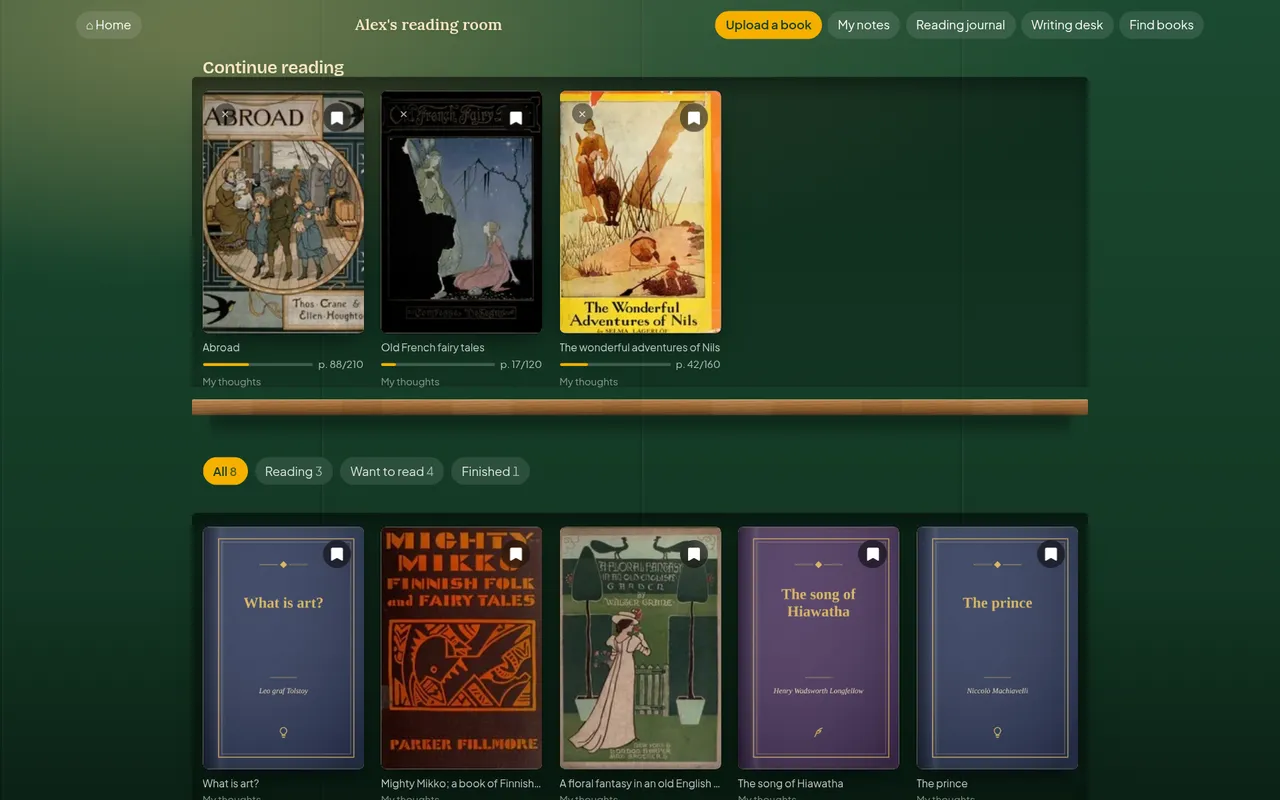The width and height of the screenshot is (1280, 800).
Task: Select the Reading 3 filter
Action: pos(293,471)
